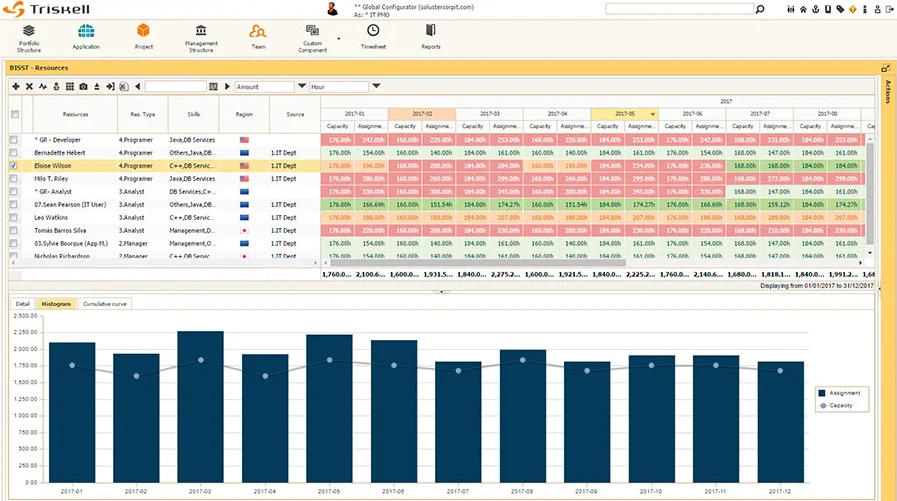897x501 pixels.
Task: Open the Custom Component module
Action: 312,38
